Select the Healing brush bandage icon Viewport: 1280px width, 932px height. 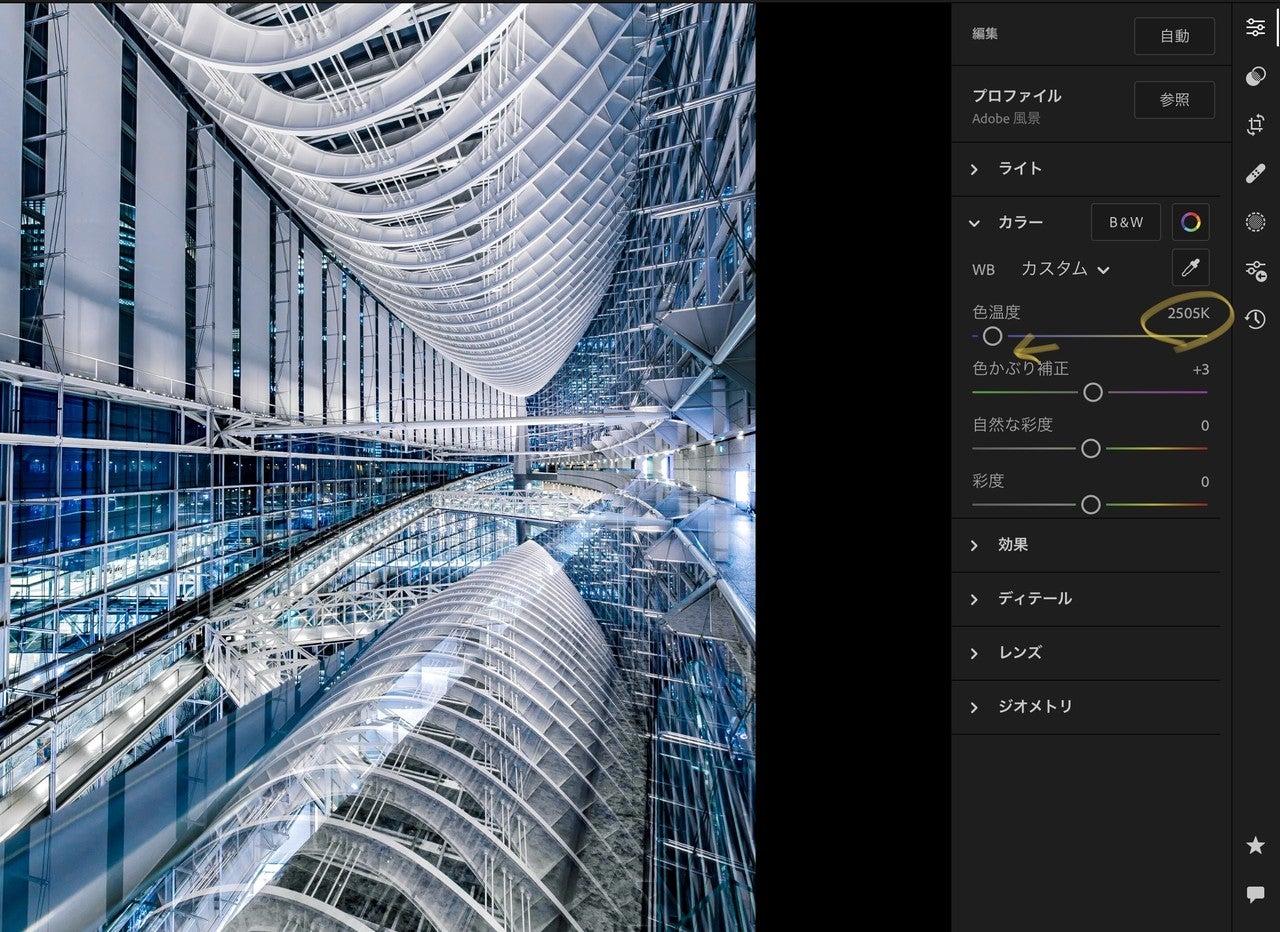pyautogui.click(x=1255, y=174)
